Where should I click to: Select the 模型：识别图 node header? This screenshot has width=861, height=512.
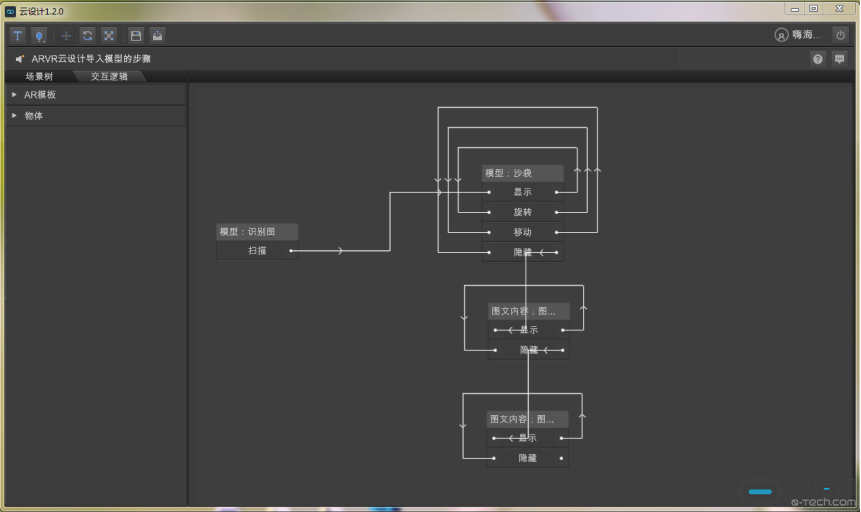(257, 232)
